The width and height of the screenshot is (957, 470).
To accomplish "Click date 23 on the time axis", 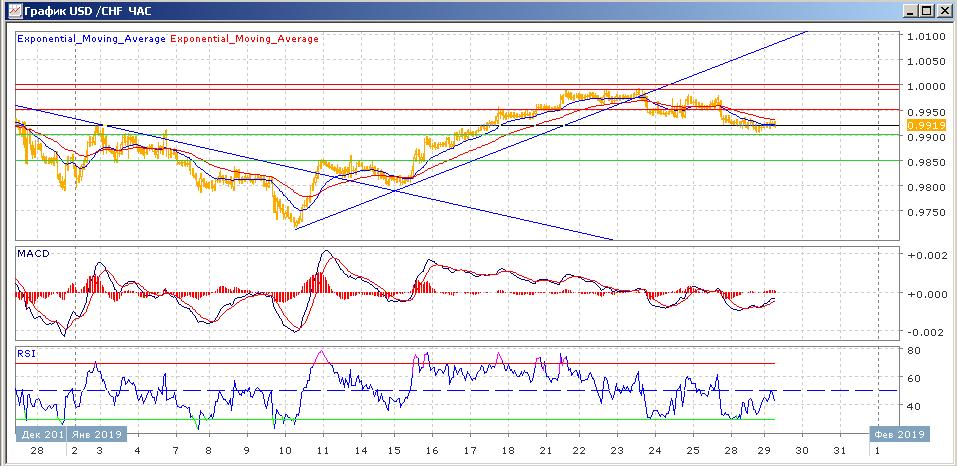I will 617,450.
